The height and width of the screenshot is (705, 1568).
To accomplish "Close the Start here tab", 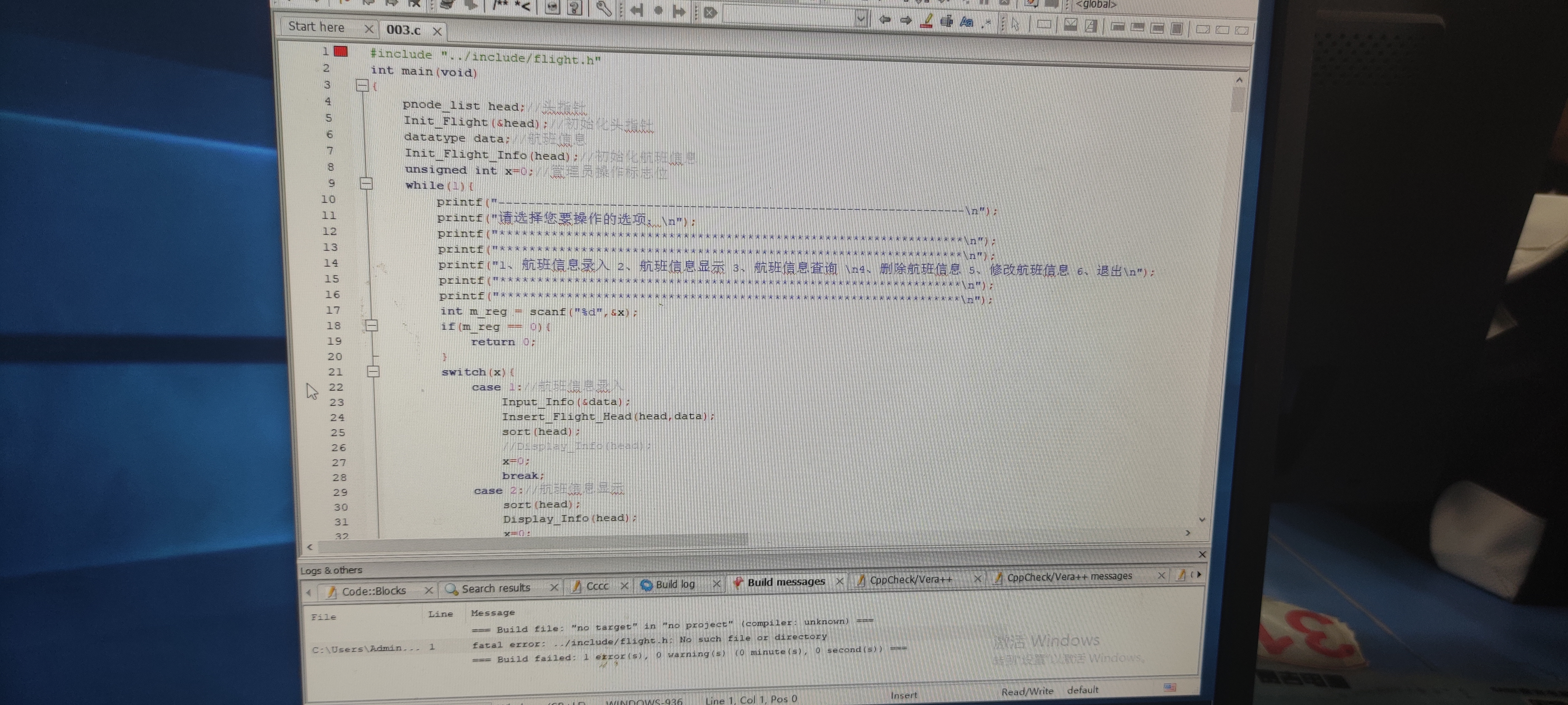I will click(368, 28).
